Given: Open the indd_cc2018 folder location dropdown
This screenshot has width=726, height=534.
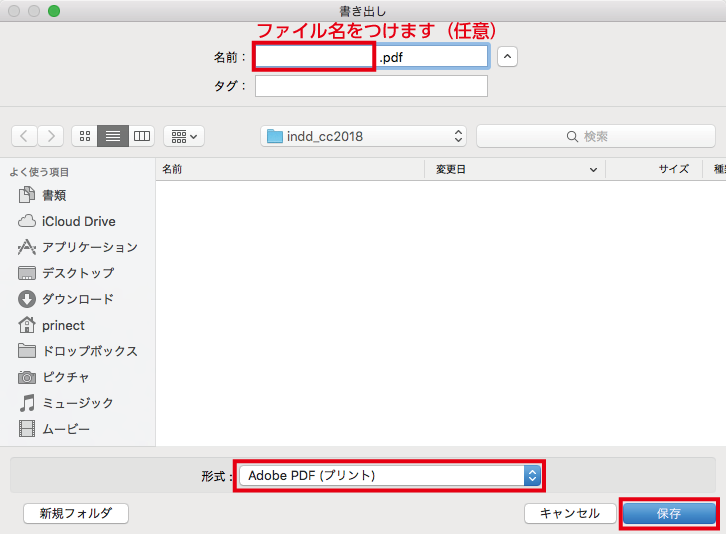Looking at the screenshot, I should 363,136.
